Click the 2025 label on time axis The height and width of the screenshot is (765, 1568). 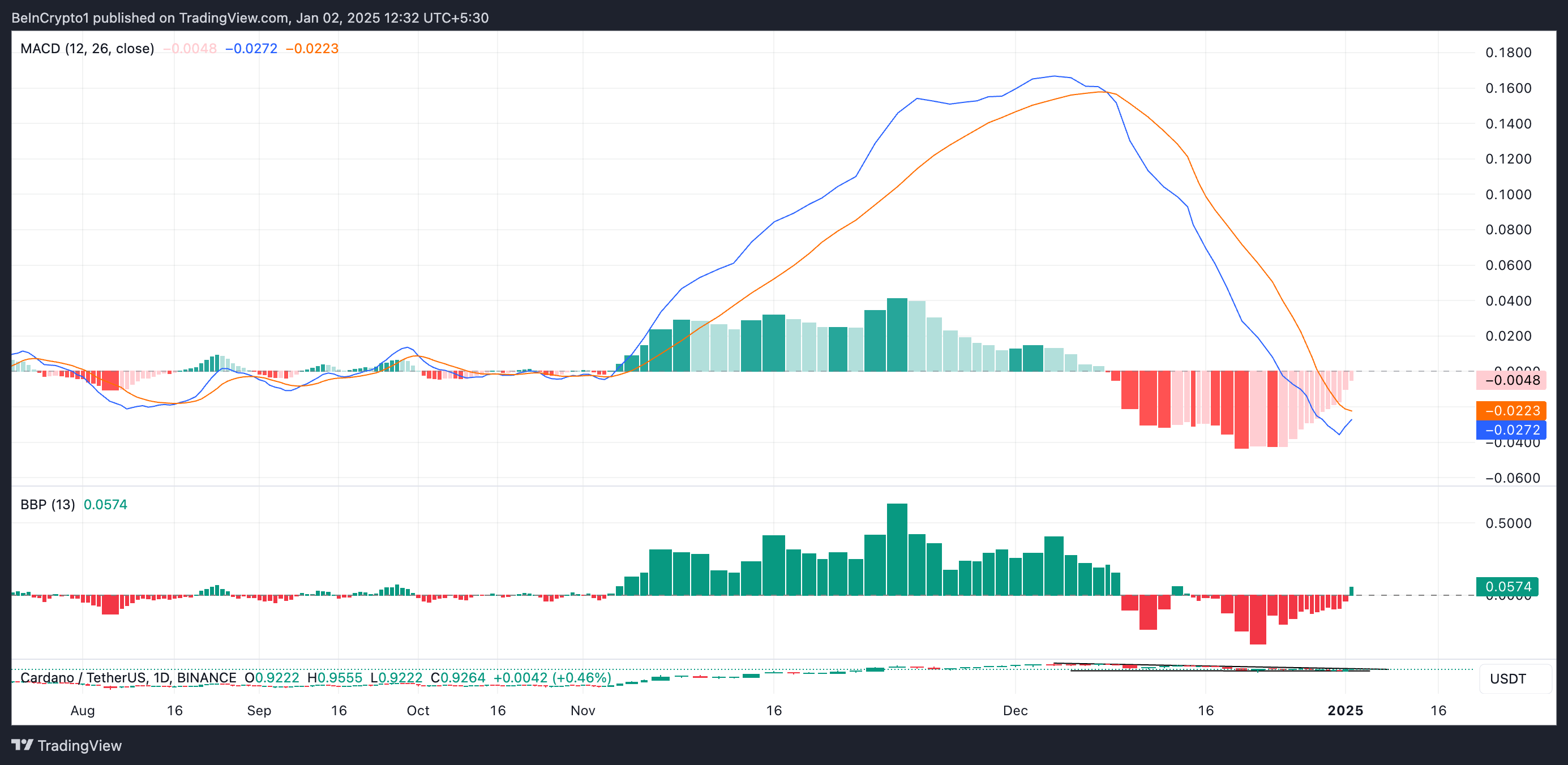point(1345,710)
